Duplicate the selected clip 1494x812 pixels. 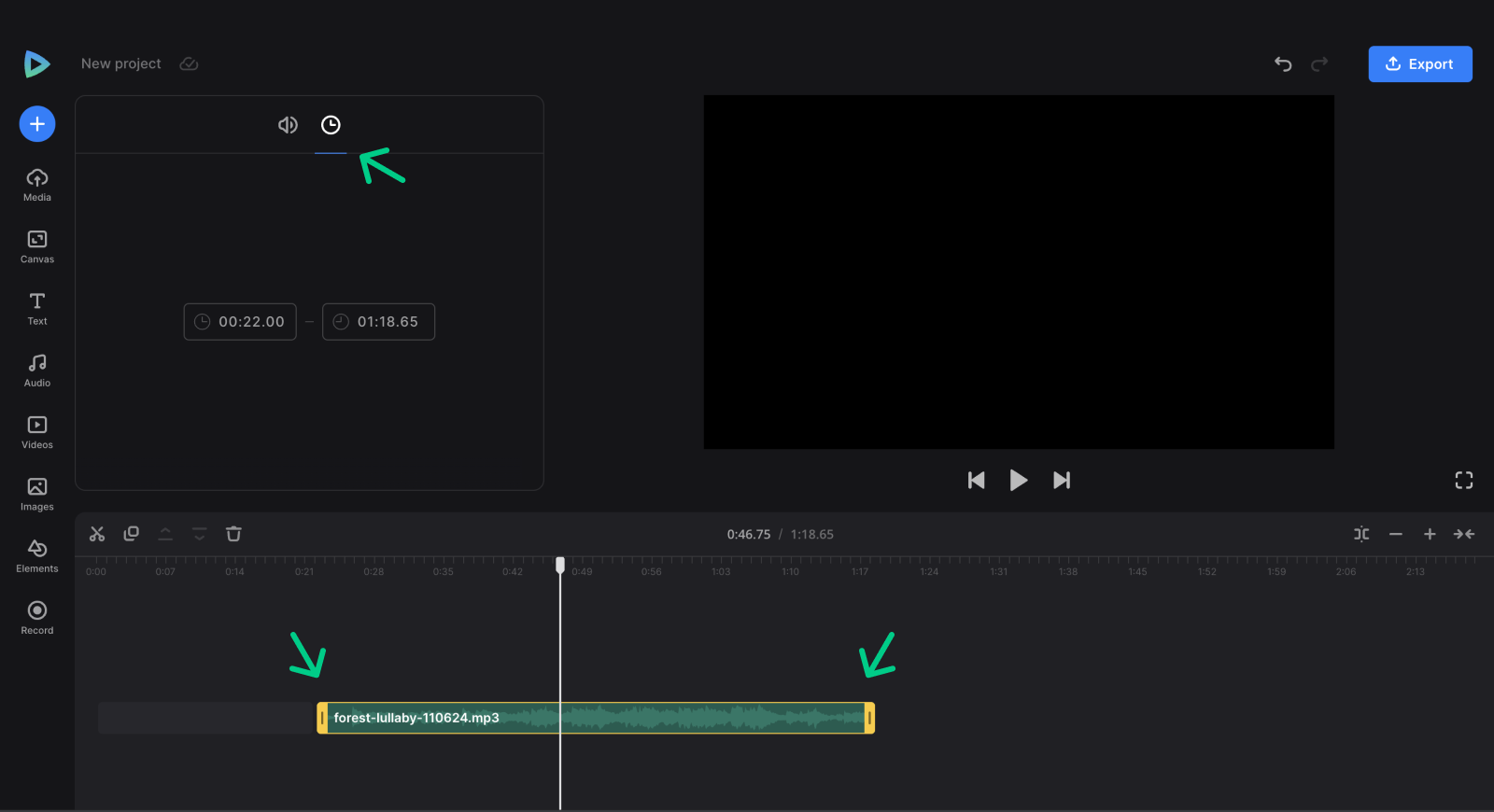tap(132, 534)
